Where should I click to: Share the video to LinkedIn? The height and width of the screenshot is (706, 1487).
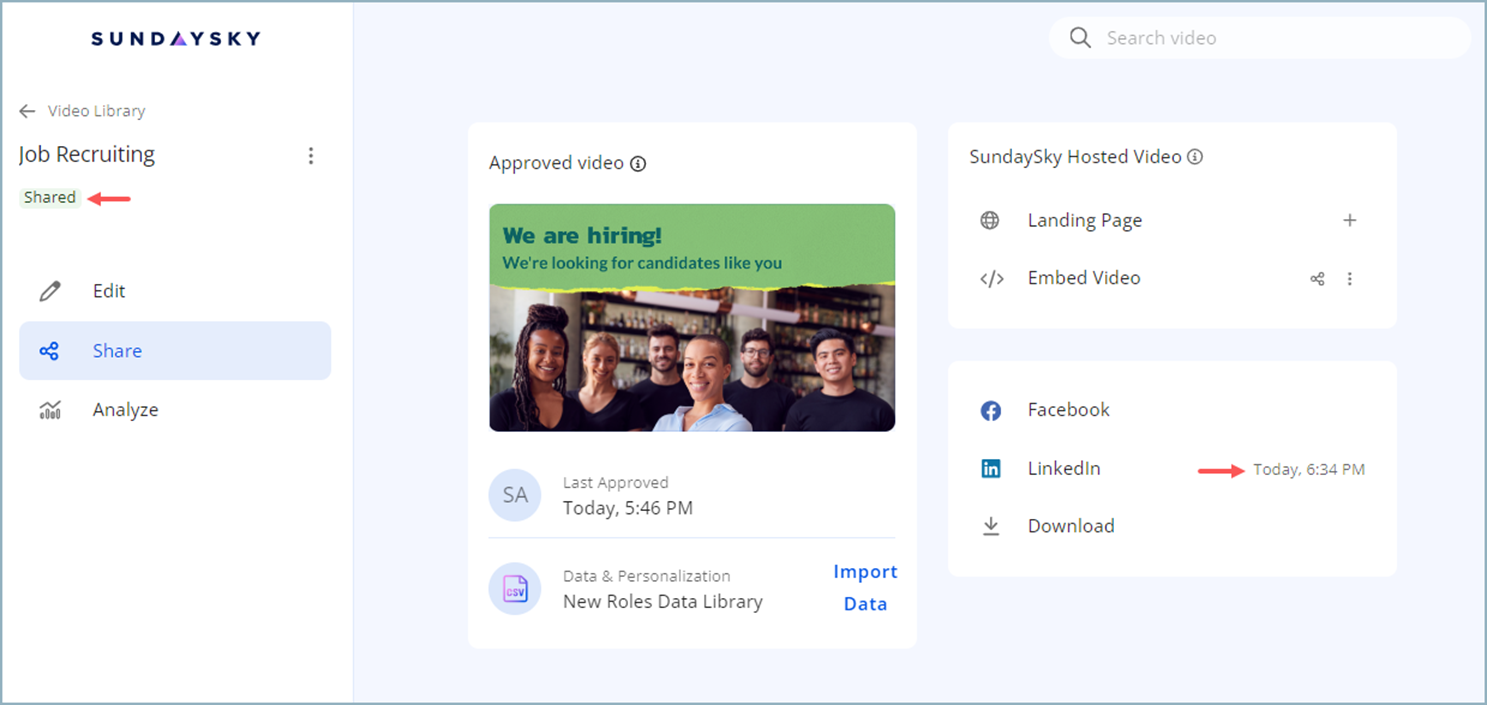tap(1064, 468)
